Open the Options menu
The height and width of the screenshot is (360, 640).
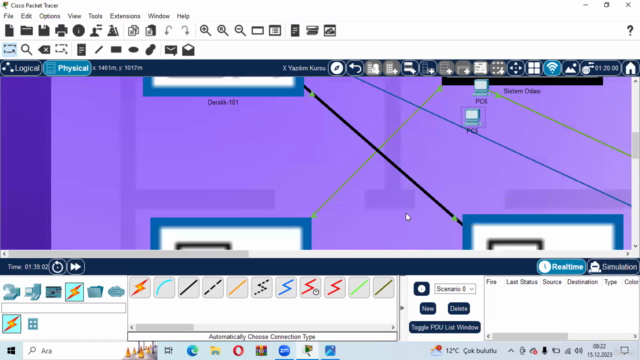(49, 16)
